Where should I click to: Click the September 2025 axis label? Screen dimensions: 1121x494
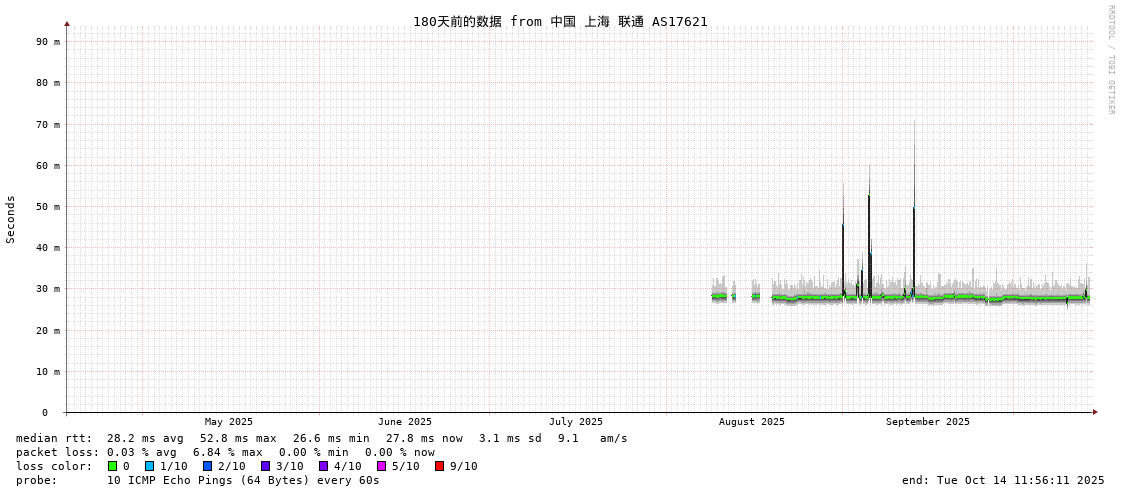point(927,422)
